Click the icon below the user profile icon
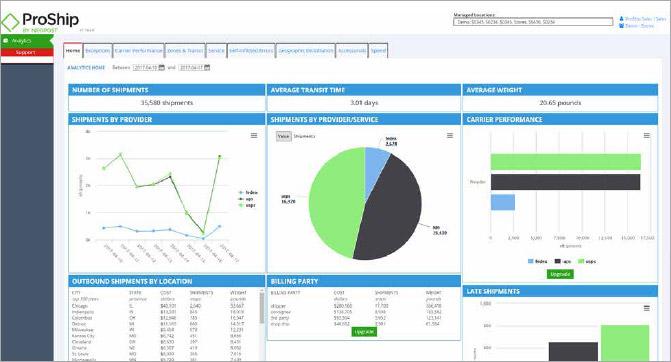The image size is (671, 362). point(621,26)
